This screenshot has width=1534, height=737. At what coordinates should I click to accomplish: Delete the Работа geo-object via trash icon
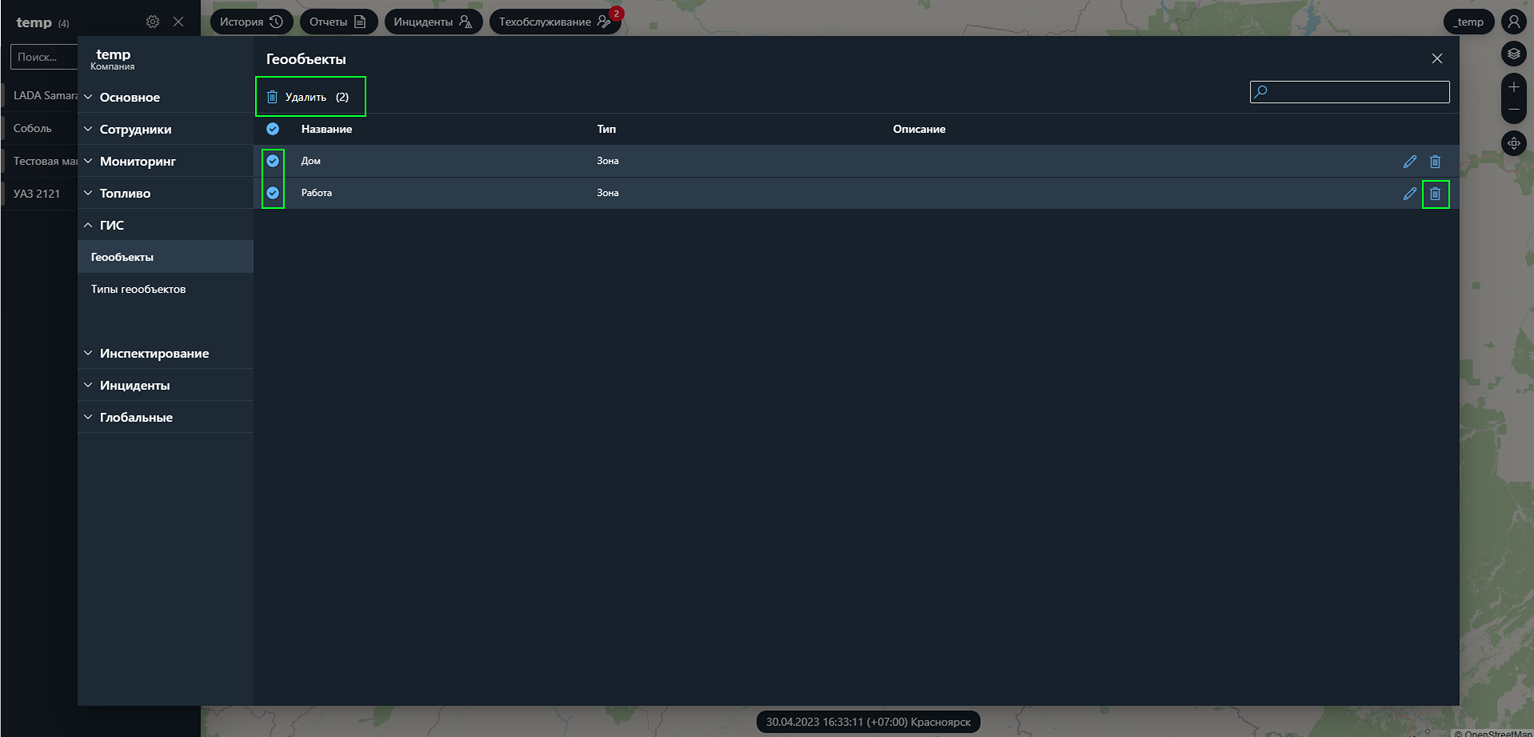tap(1435, 193)
